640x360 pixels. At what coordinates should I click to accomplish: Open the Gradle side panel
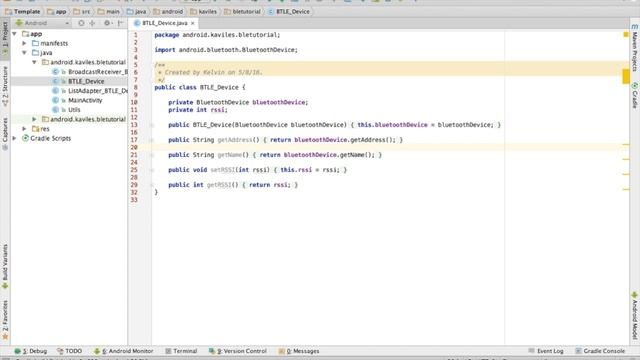click(x=635, y=96)
